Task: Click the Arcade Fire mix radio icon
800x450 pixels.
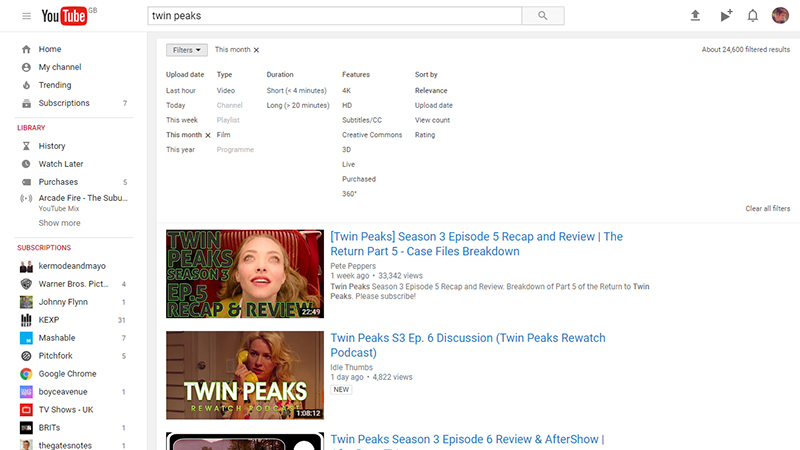Action: pyautogui.click(x=26, y=198)
